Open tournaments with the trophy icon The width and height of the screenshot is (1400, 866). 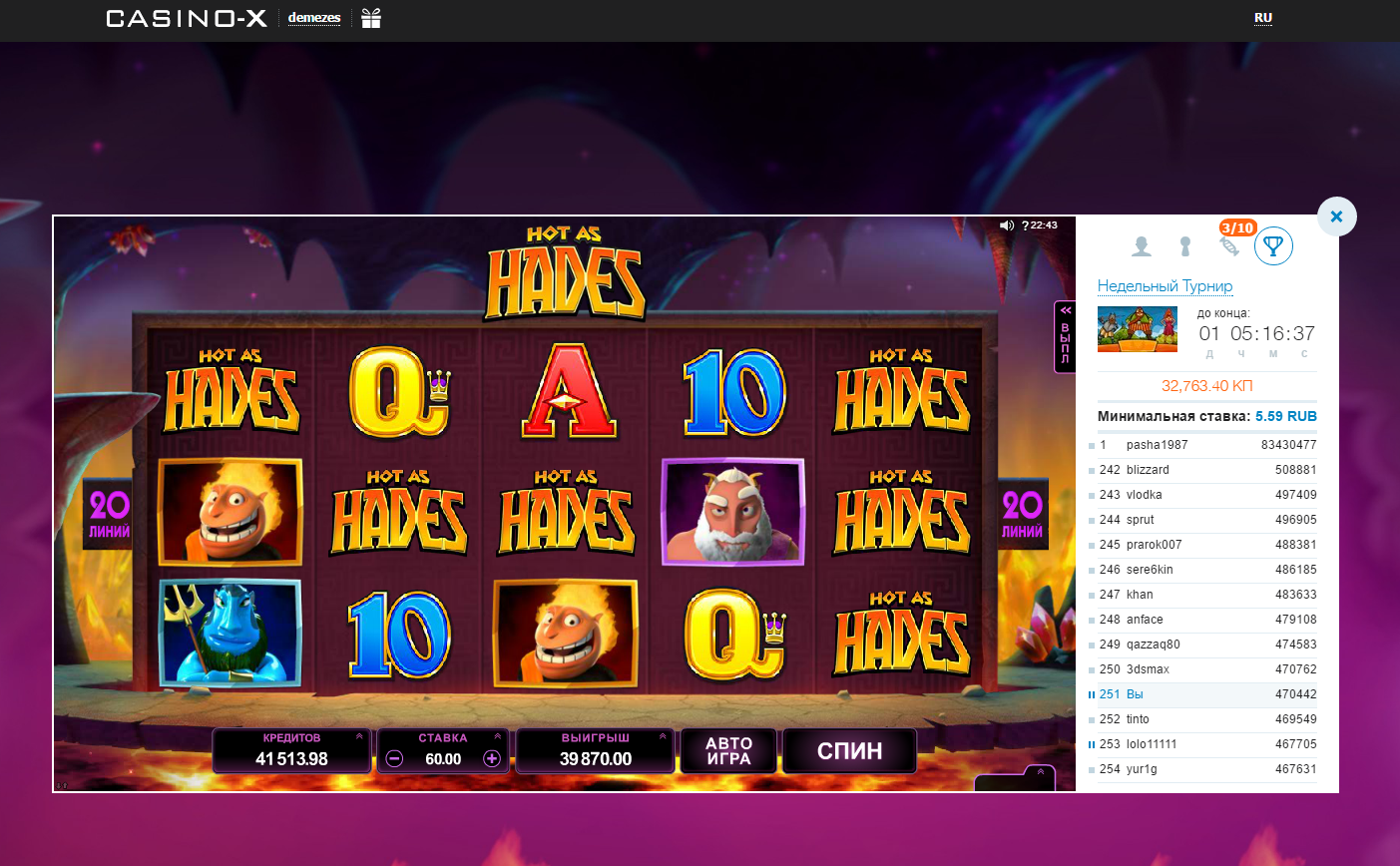pos(1274,246)
